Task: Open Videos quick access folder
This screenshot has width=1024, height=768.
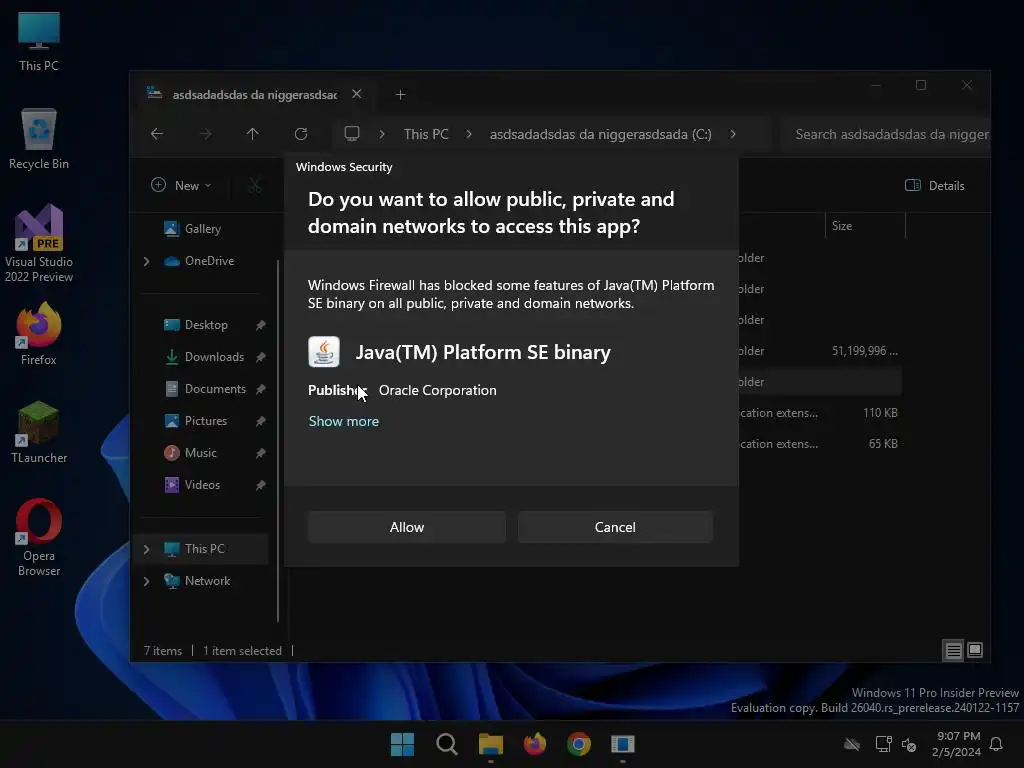Action: pos(202,485)
